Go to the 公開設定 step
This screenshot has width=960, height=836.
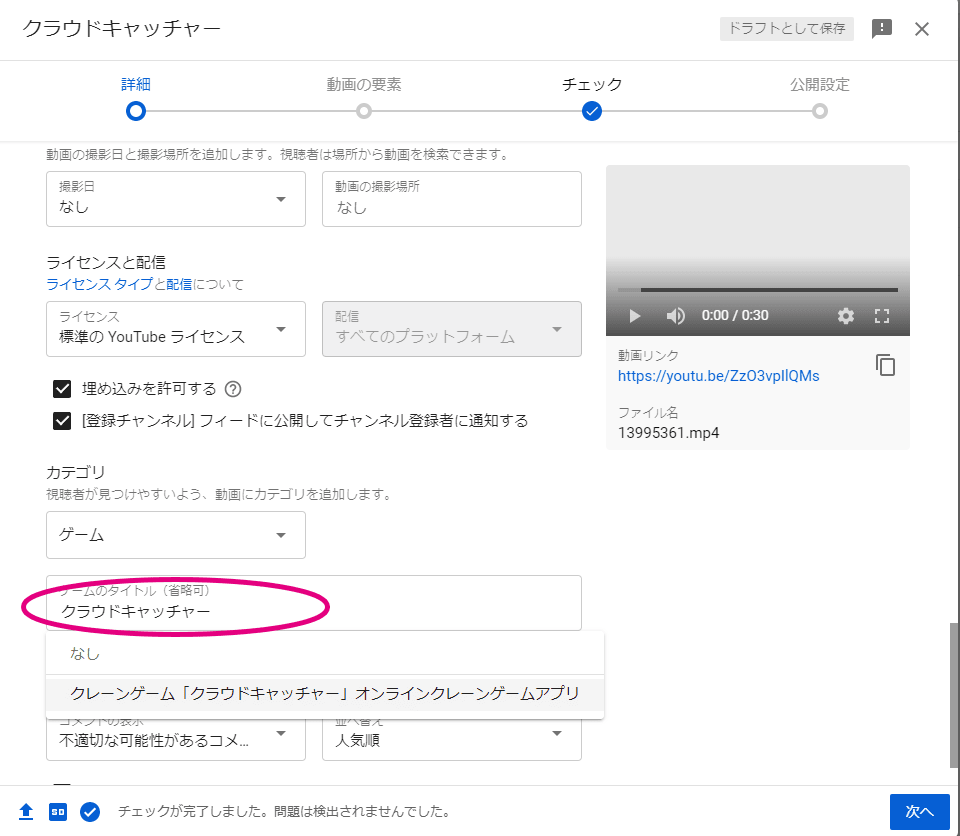(820, 98)
